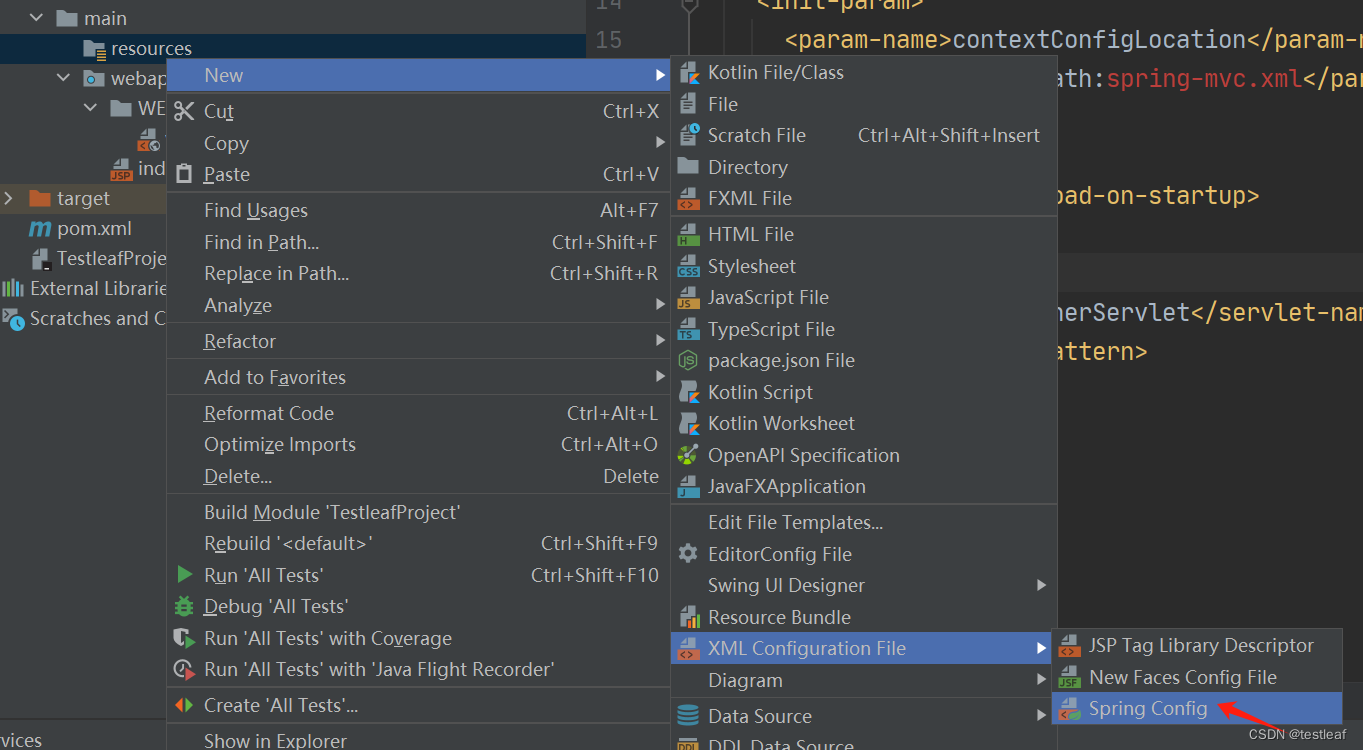Select Build Module 'TestleafProject'

tap(418, 512)
